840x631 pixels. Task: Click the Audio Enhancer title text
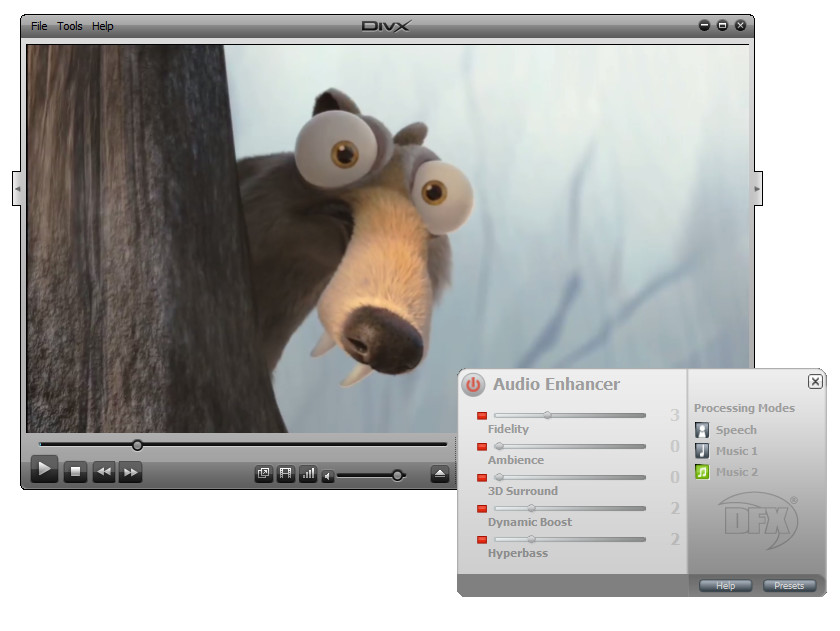click(x=556, y=384)
